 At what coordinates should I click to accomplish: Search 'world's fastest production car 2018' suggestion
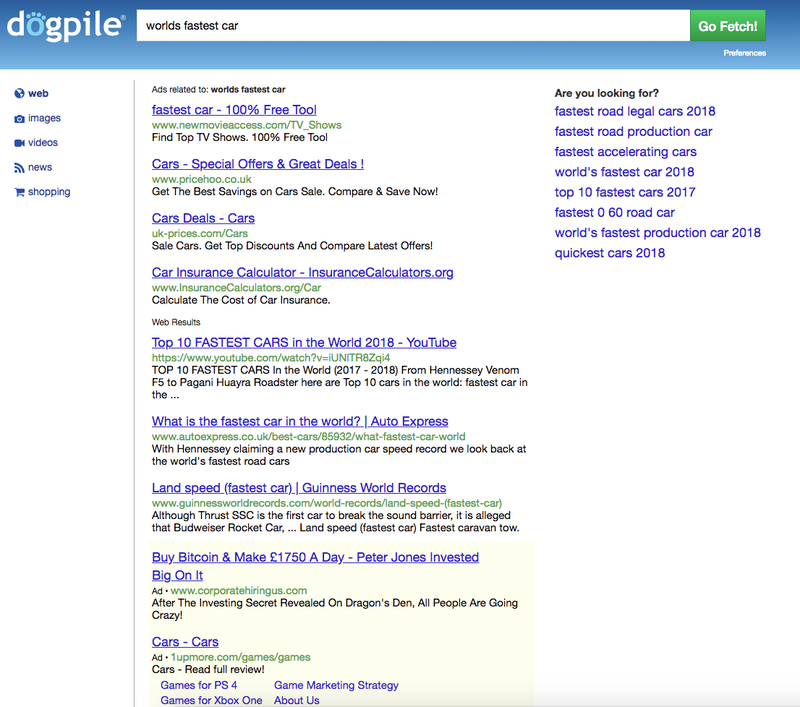point(658,233)
